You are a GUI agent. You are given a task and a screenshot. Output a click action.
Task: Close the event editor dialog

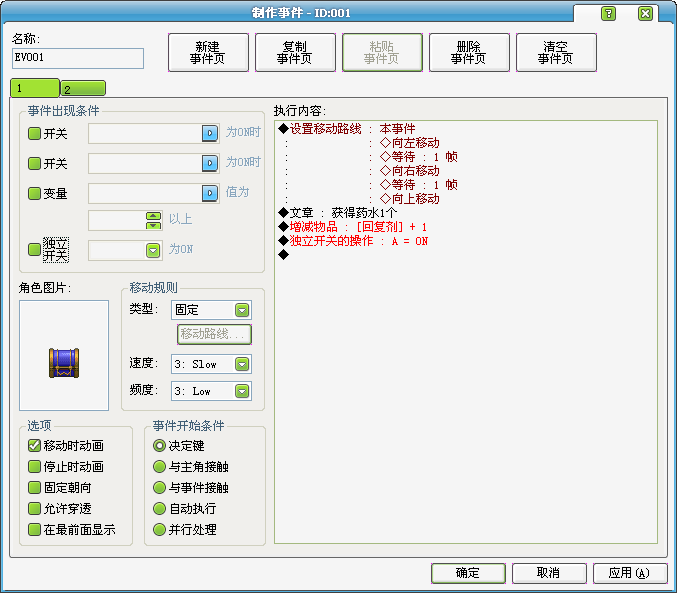point(645,14)
